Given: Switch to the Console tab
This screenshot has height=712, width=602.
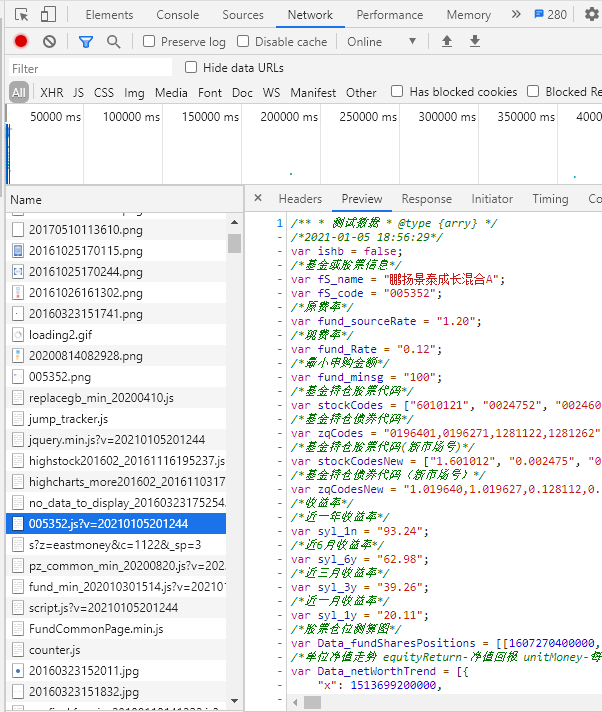Looking at the screenshot, I should click(x=178, y=15).
